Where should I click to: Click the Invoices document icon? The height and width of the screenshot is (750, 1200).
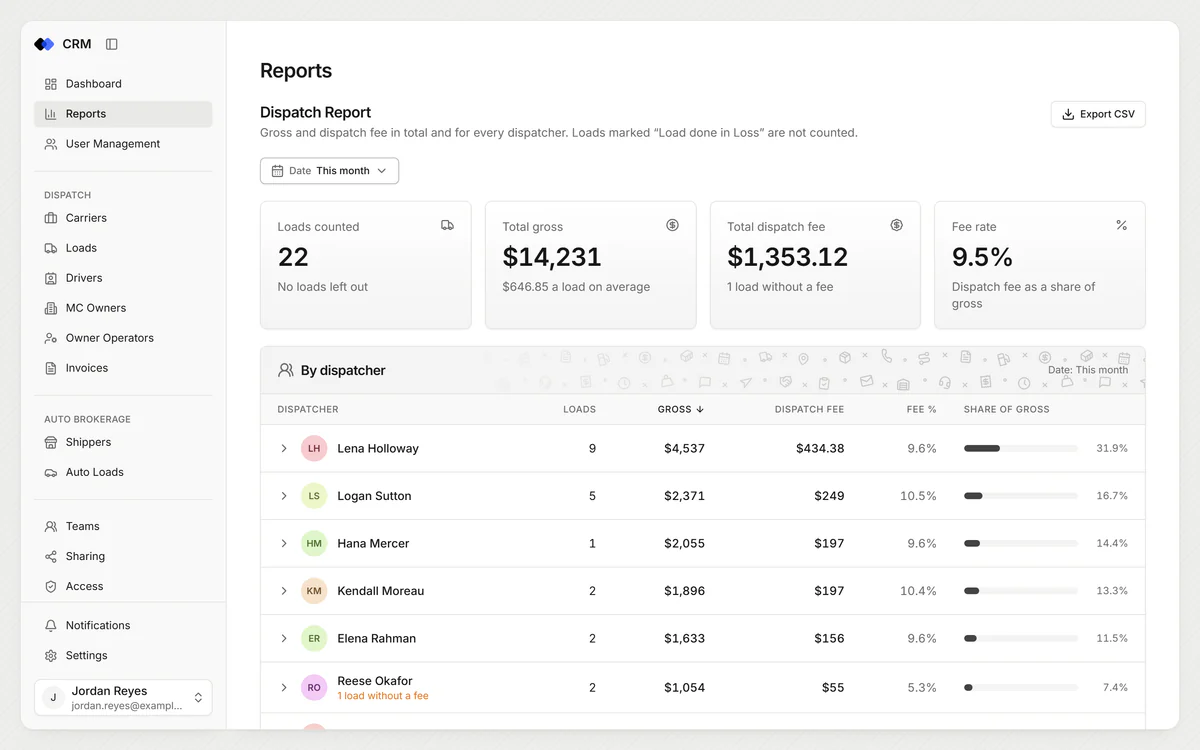tap(51, 368)
